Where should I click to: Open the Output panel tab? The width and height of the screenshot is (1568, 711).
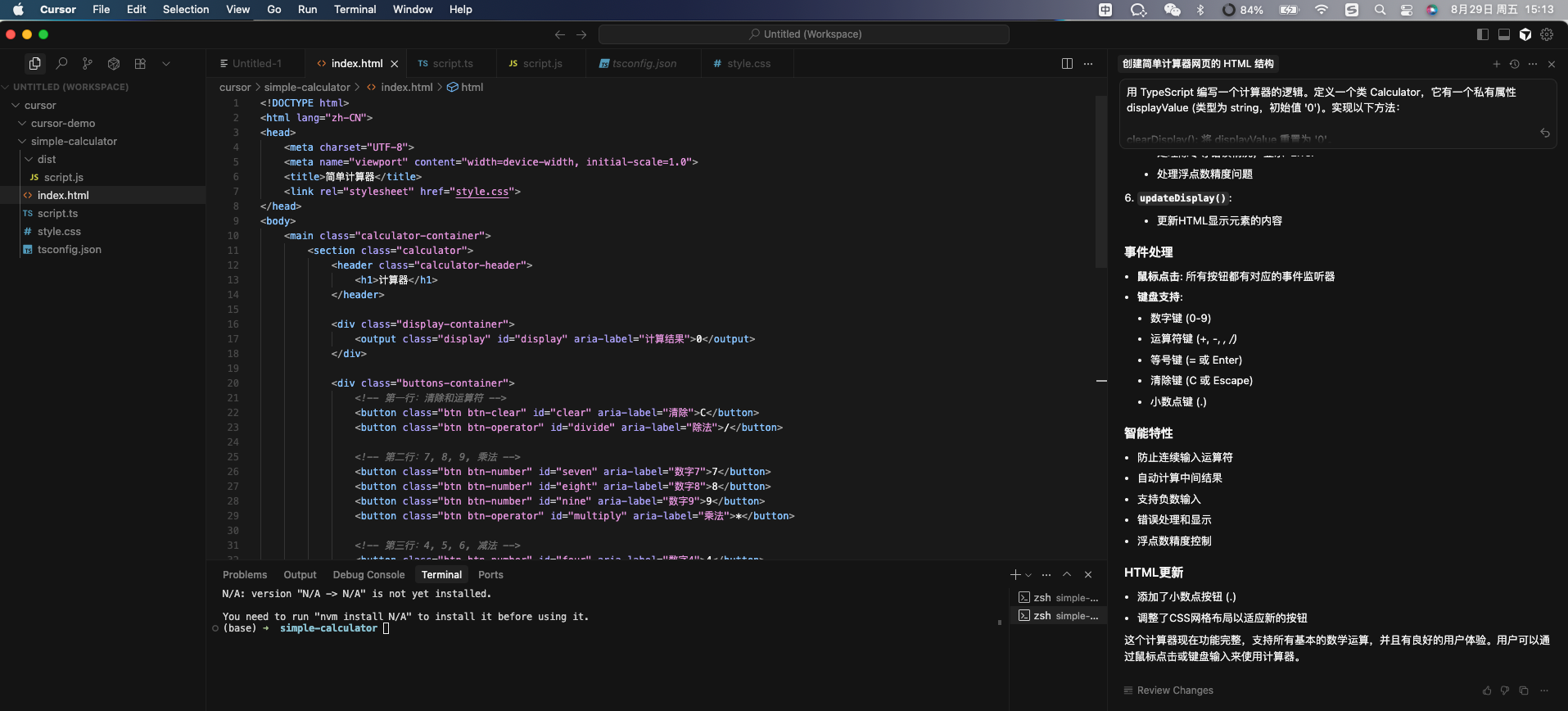[x=300, y=575]
